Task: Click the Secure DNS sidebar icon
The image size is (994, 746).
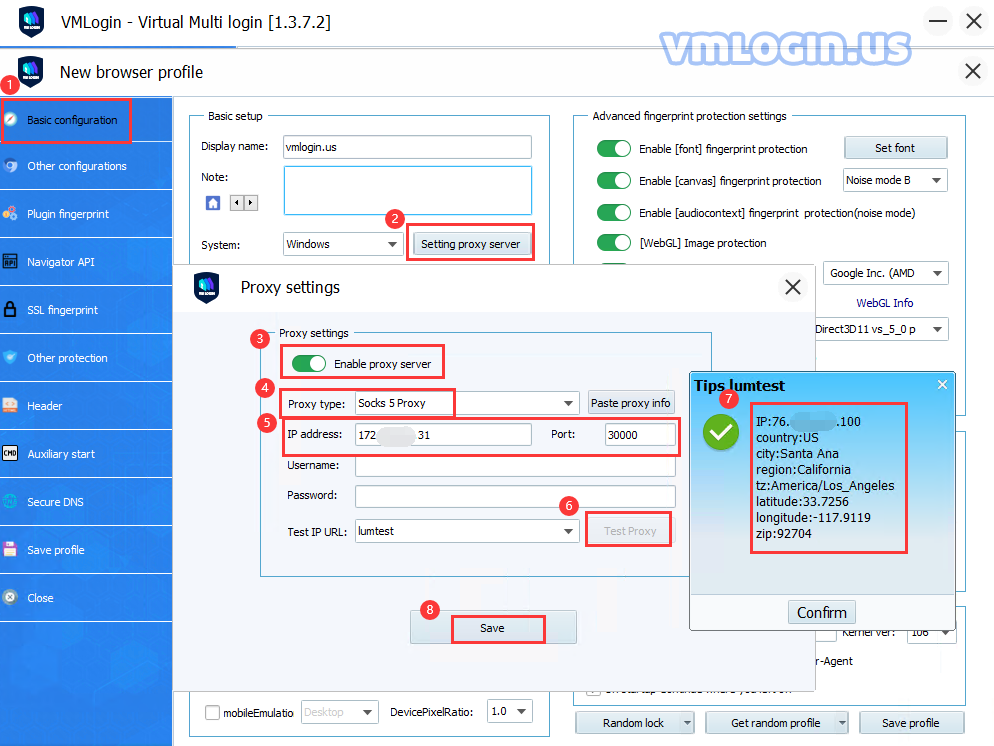Action: [x=10, y=501]
